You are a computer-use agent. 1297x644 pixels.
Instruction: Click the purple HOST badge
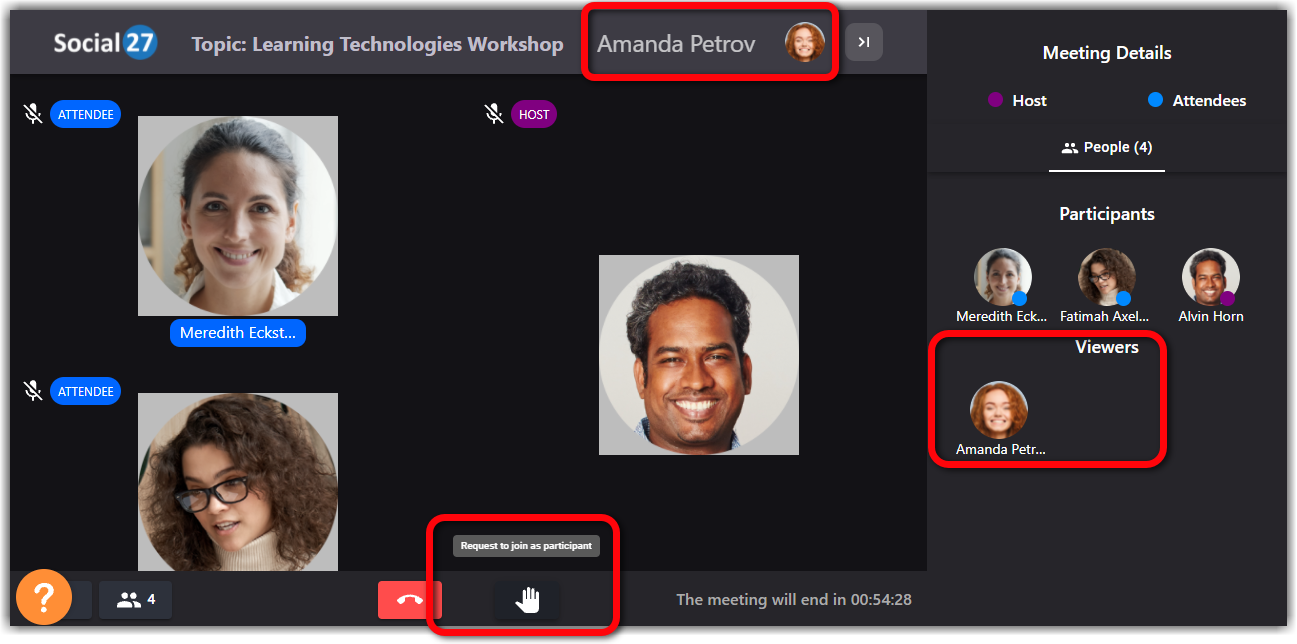coord(534,114)
